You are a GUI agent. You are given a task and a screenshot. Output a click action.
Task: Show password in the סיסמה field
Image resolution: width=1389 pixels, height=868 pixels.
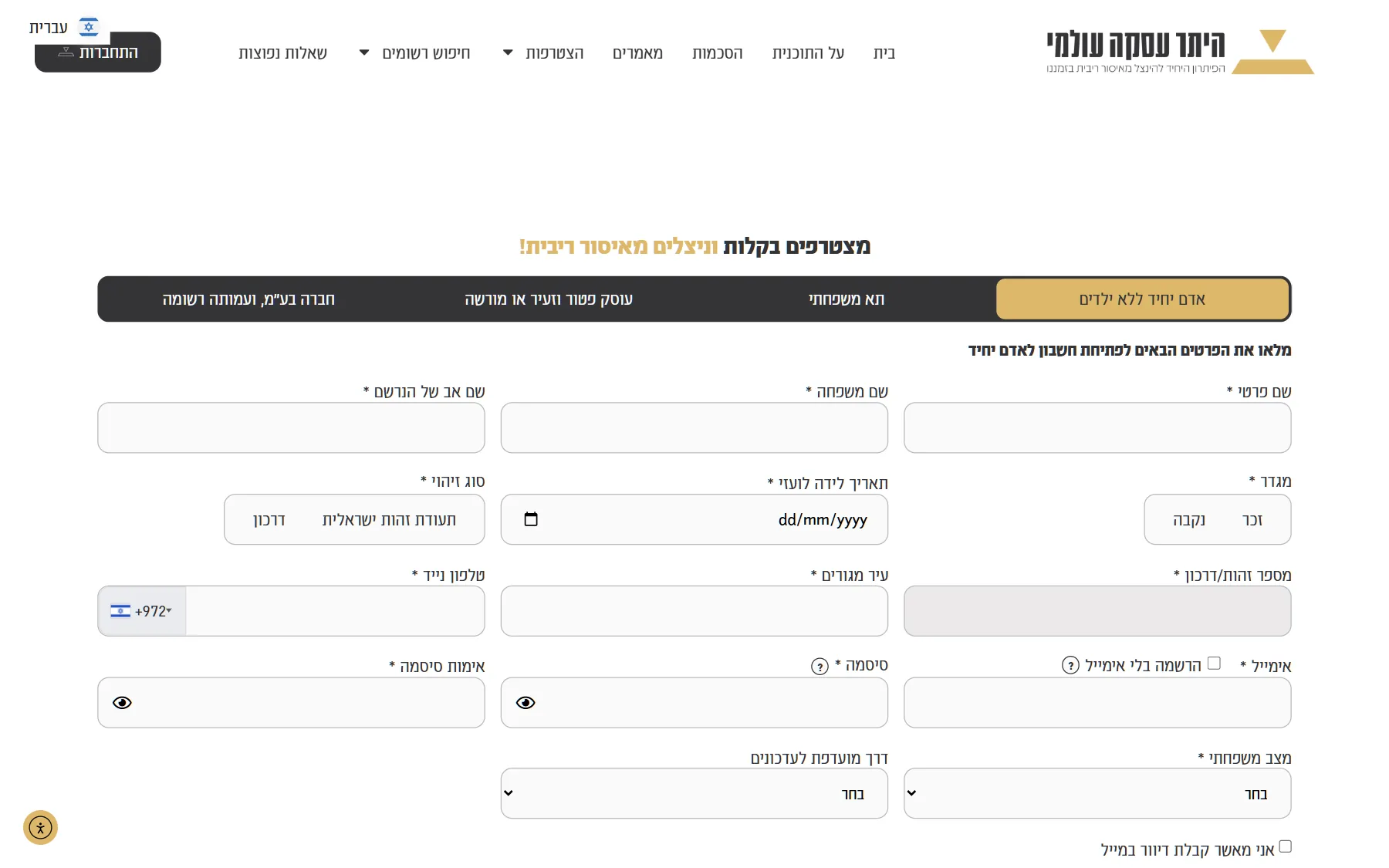526,703
